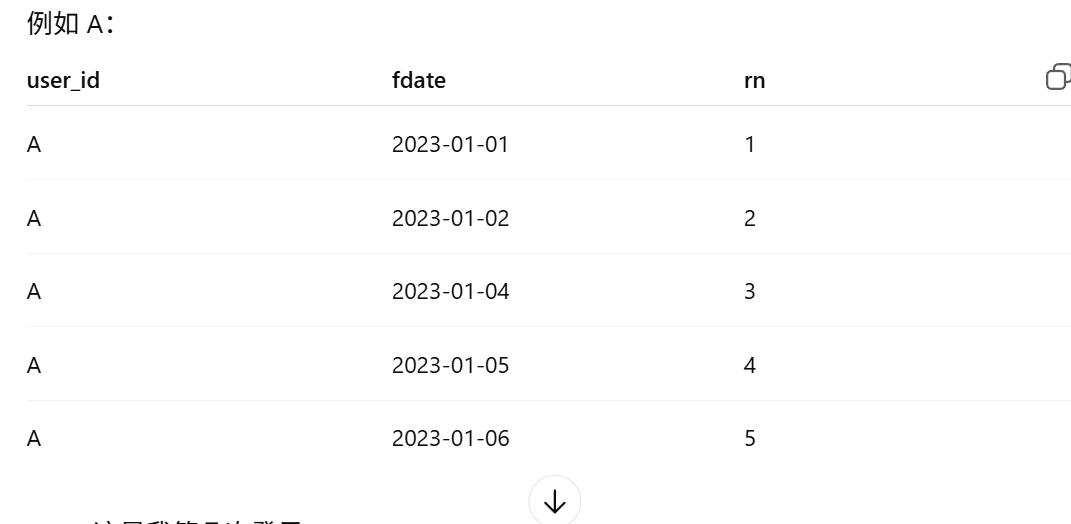Click the rn value 4 cell
Screen dimensions: 1071x524
coord(750,366)
